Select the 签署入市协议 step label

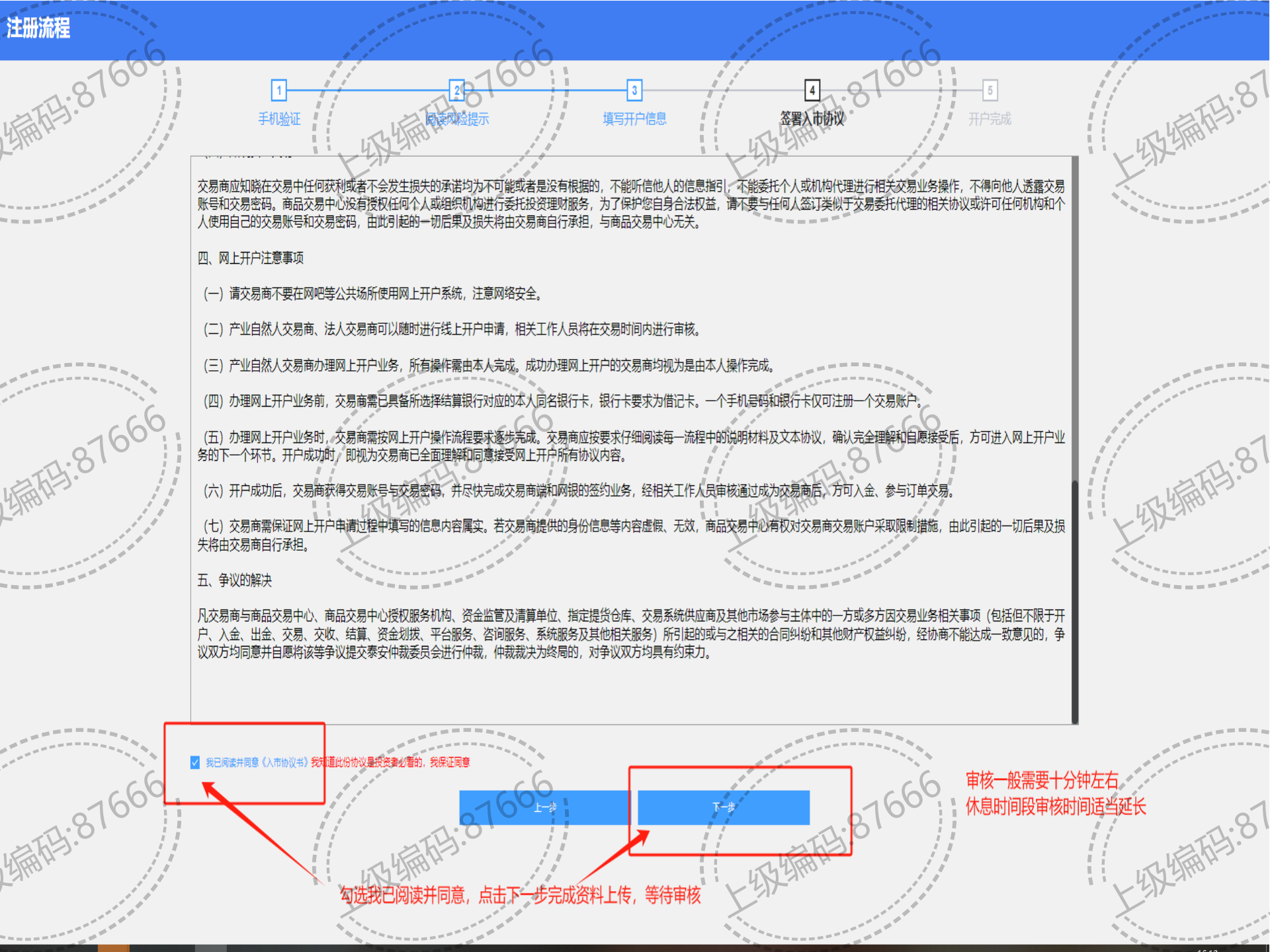[812, 119]
